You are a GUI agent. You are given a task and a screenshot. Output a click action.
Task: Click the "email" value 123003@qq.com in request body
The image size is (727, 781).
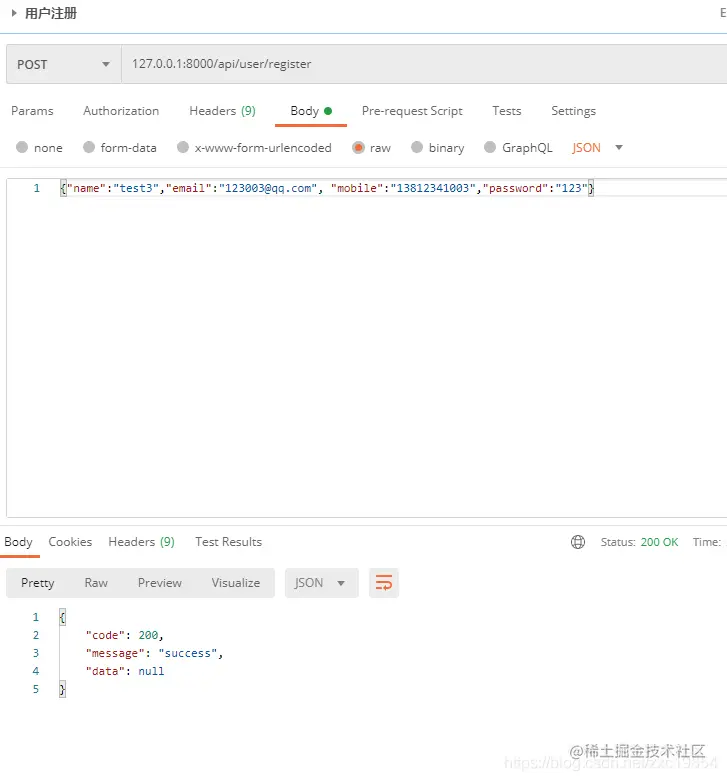point(268,188)
